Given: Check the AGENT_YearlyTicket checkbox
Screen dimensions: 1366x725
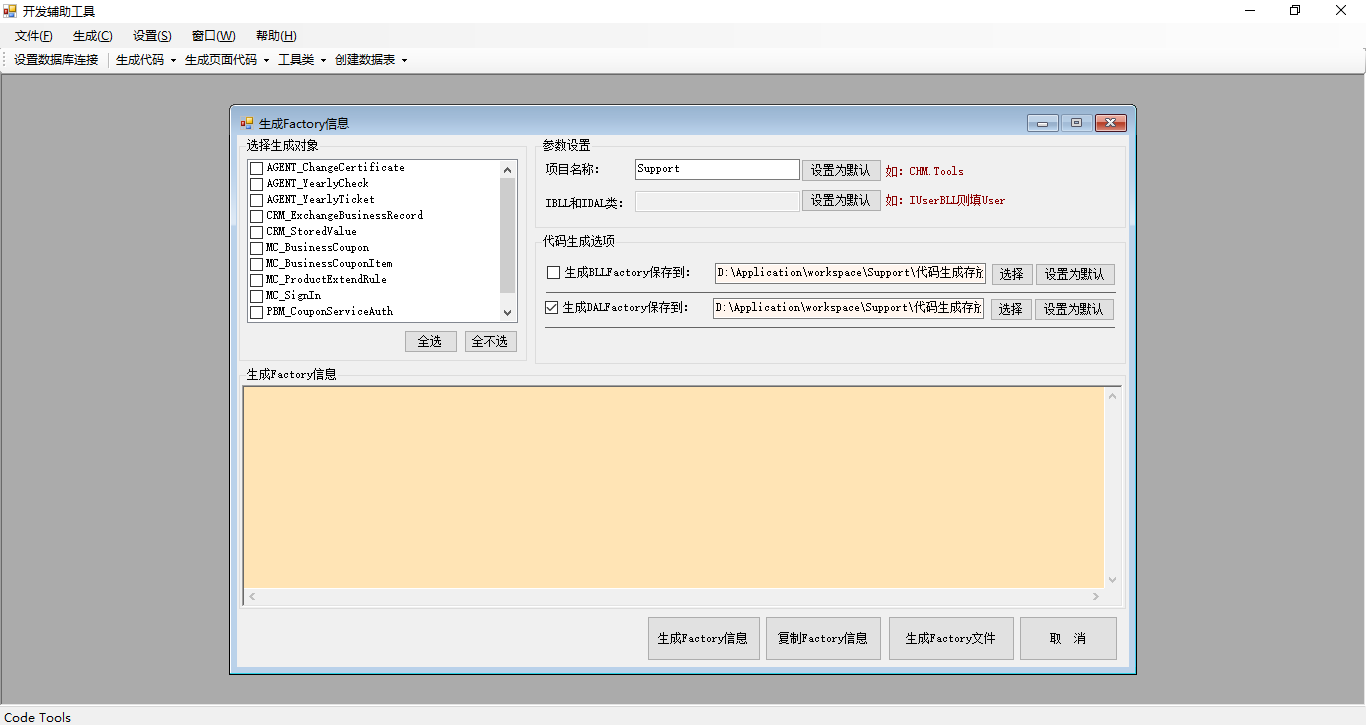Looking at the screenshot, I should (x=257, y=200).
